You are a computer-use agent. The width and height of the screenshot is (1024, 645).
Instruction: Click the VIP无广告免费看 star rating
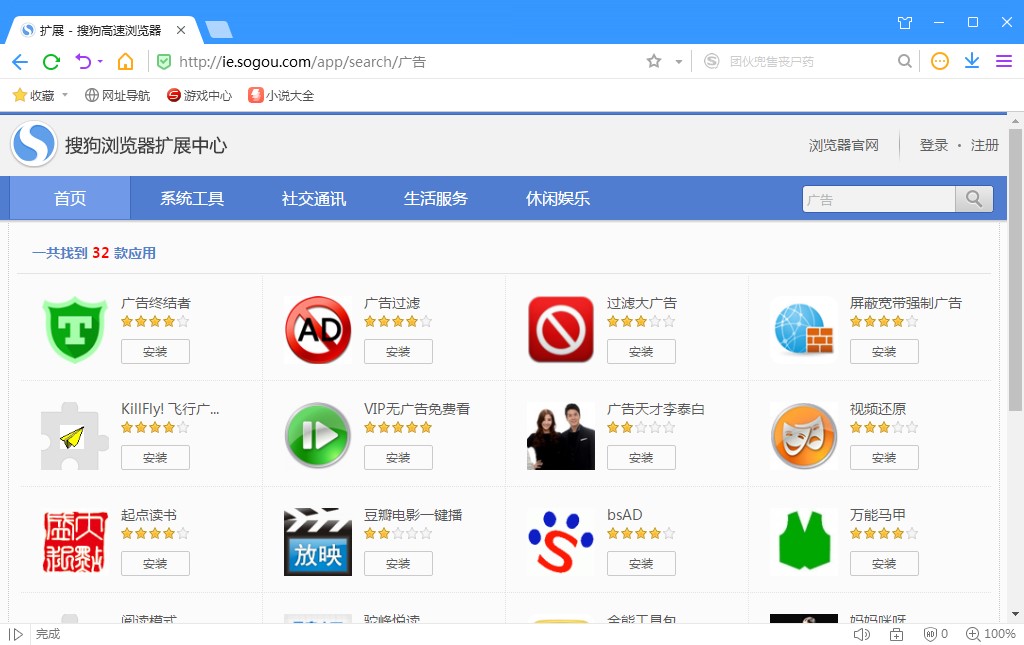pos(398,427)
